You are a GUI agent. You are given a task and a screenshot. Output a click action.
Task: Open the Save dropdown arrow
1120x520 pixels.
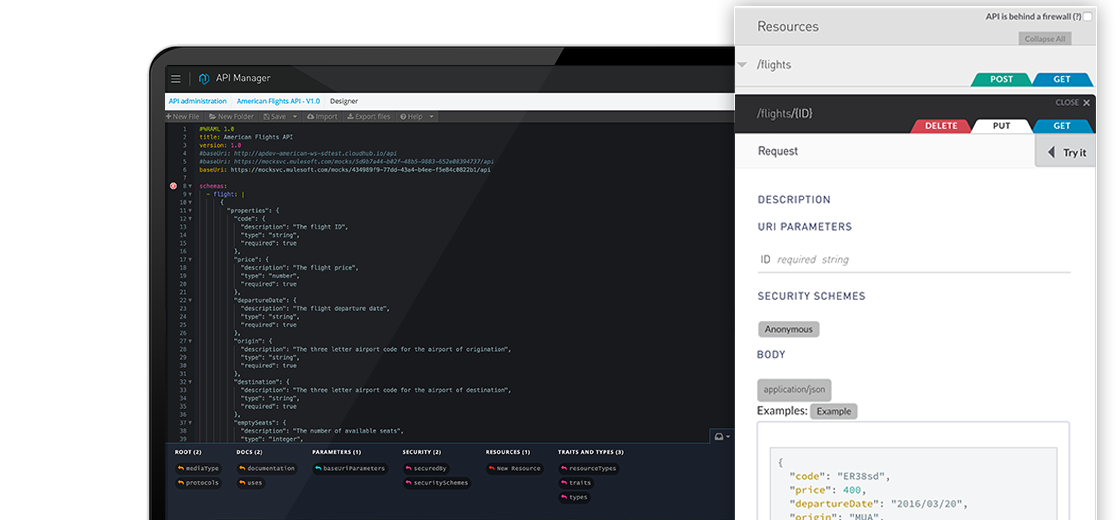click(x=295, y=117)
